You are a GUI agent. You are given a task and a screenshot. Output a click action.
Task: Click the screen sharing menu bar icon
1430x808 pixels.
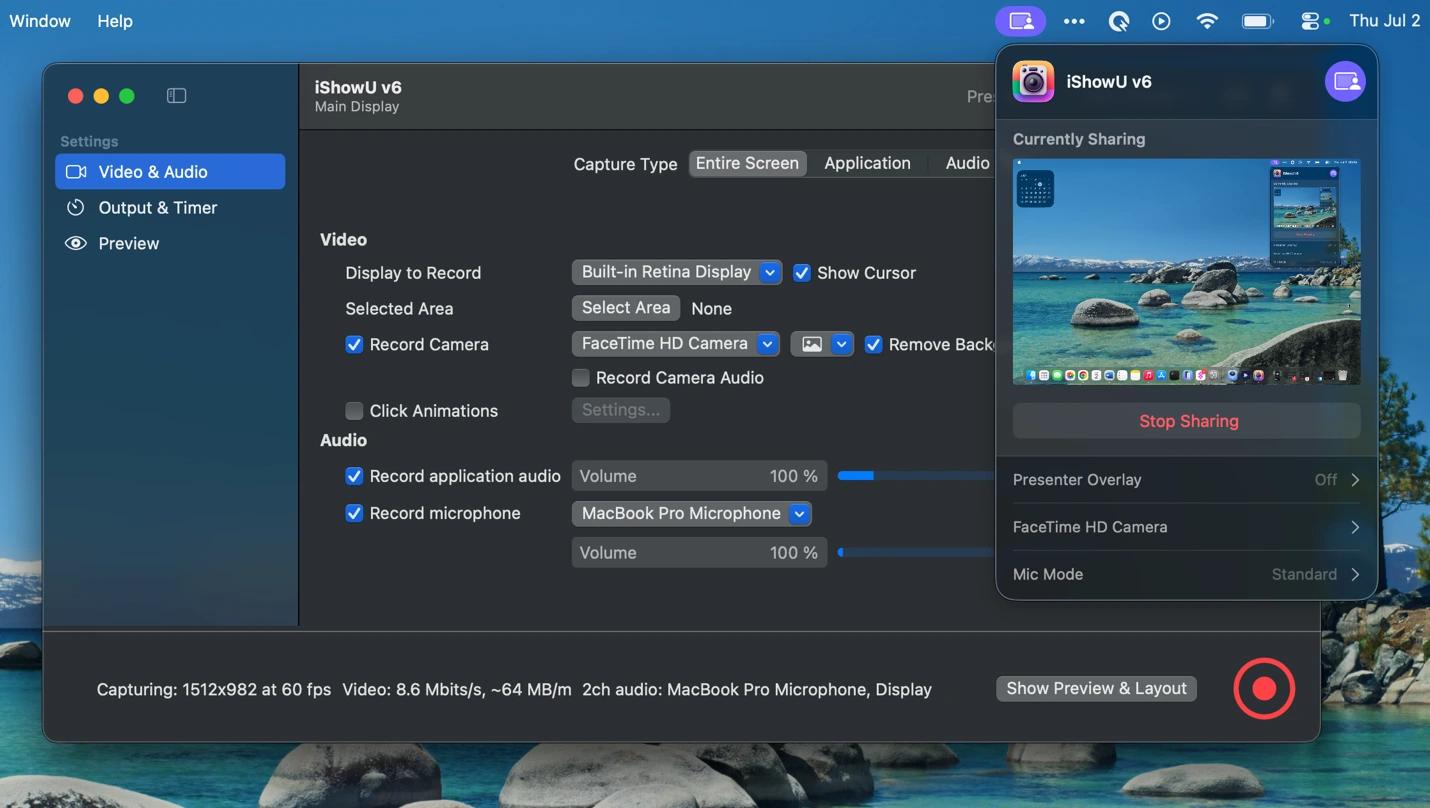(1020, 21)
